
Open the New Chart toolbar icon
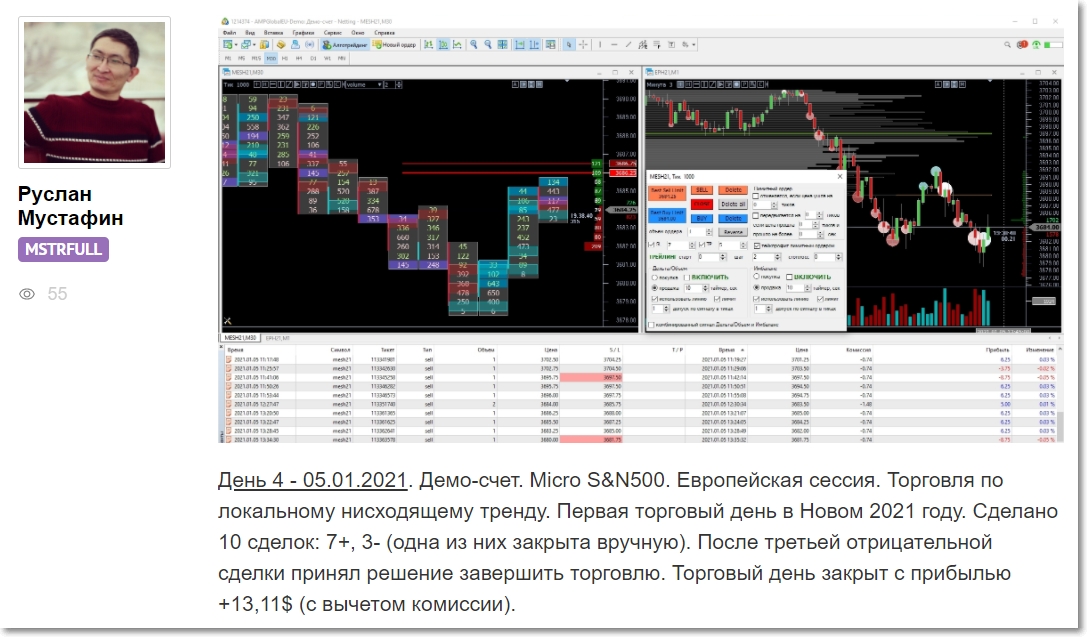227,44
